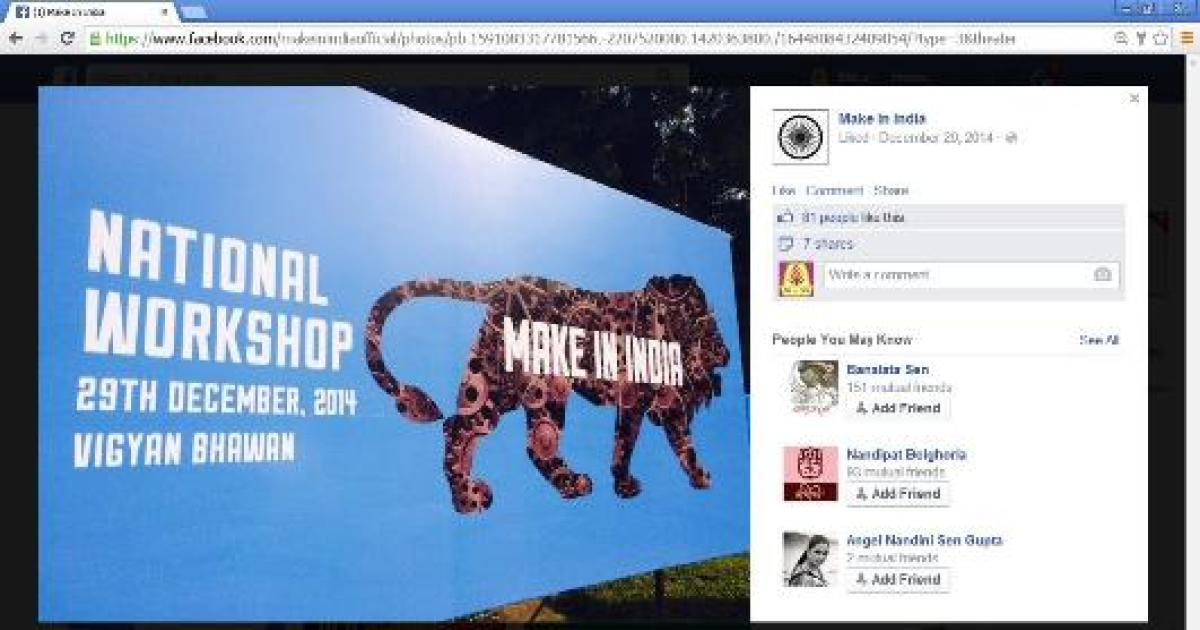This screenshot has height=630, width=1200.
Task: Close the photo viewer with the X
Action: click(x=1134, y=98)
